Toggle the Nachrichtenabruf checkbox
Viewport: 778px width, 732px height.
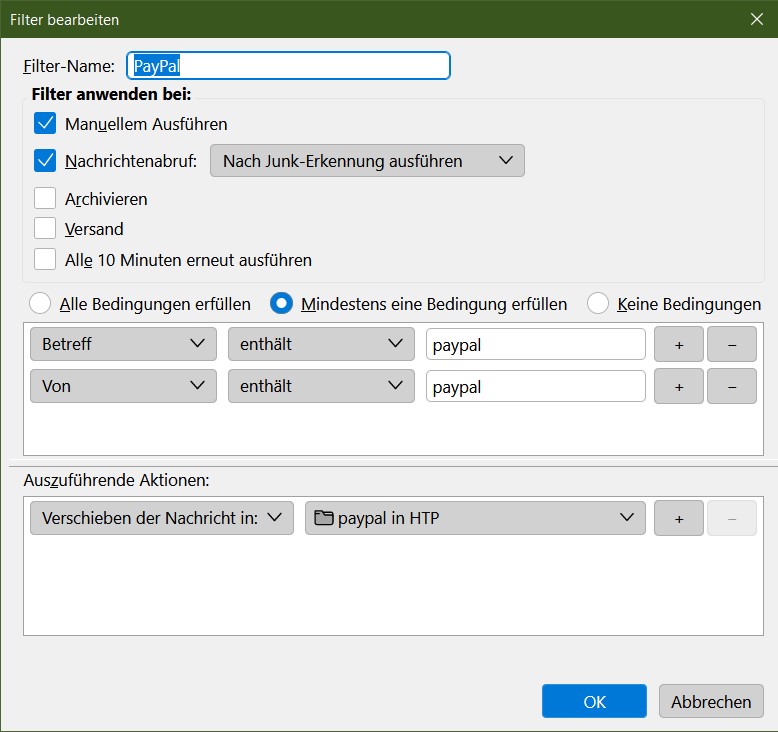click(45, 160)
